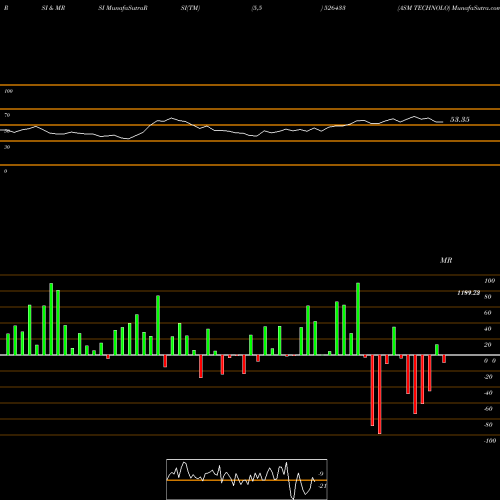The width and height of the screenshot is (500, 500).
Task: Click the -100 label on MR axis
Action: (490, 441)
